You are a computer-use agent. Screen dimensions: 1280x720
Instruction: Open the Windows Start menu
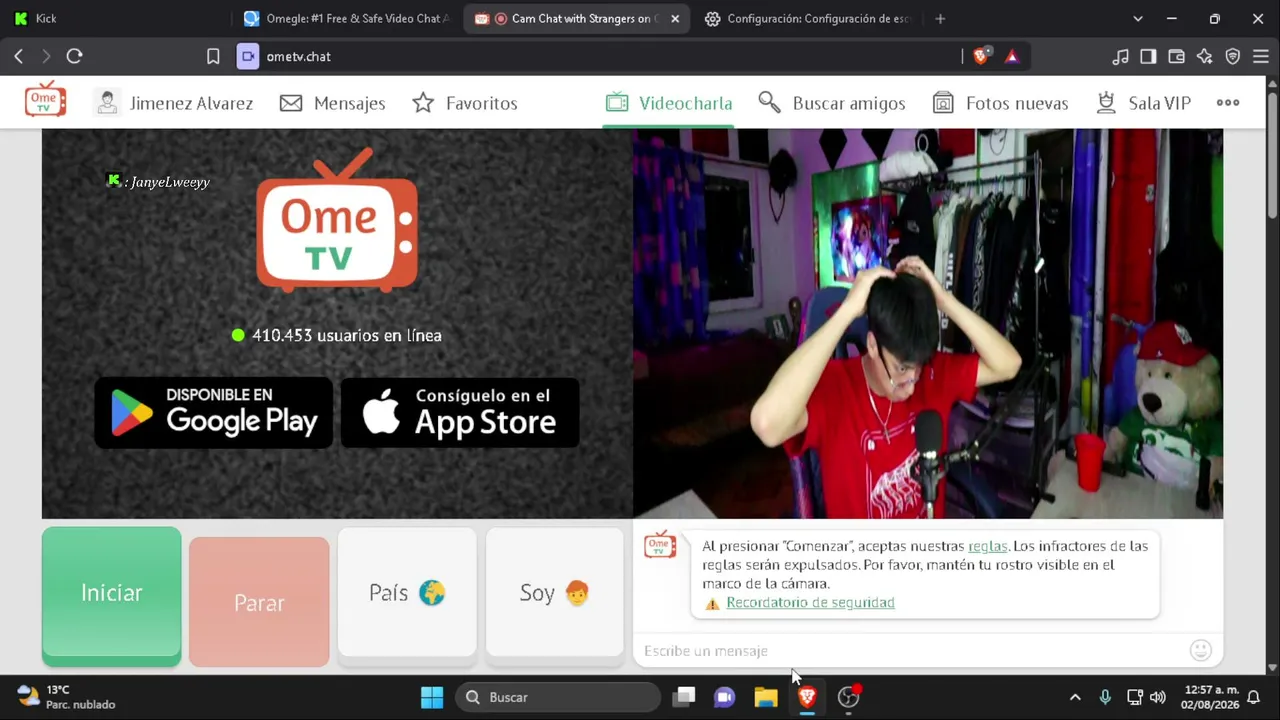pos(432,697)
